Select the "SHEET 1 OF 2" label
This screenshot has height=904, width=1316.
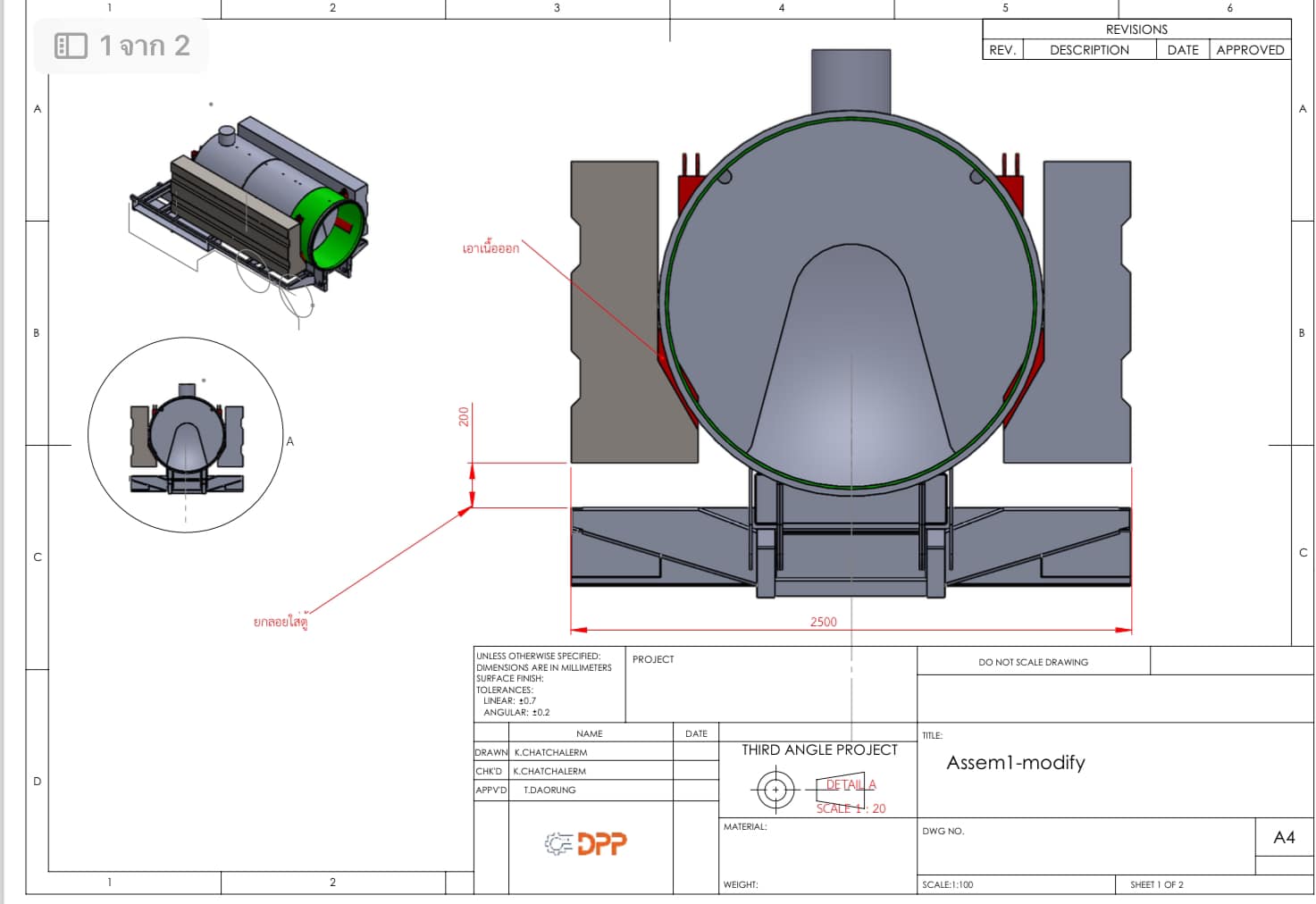pos(1156,884)
